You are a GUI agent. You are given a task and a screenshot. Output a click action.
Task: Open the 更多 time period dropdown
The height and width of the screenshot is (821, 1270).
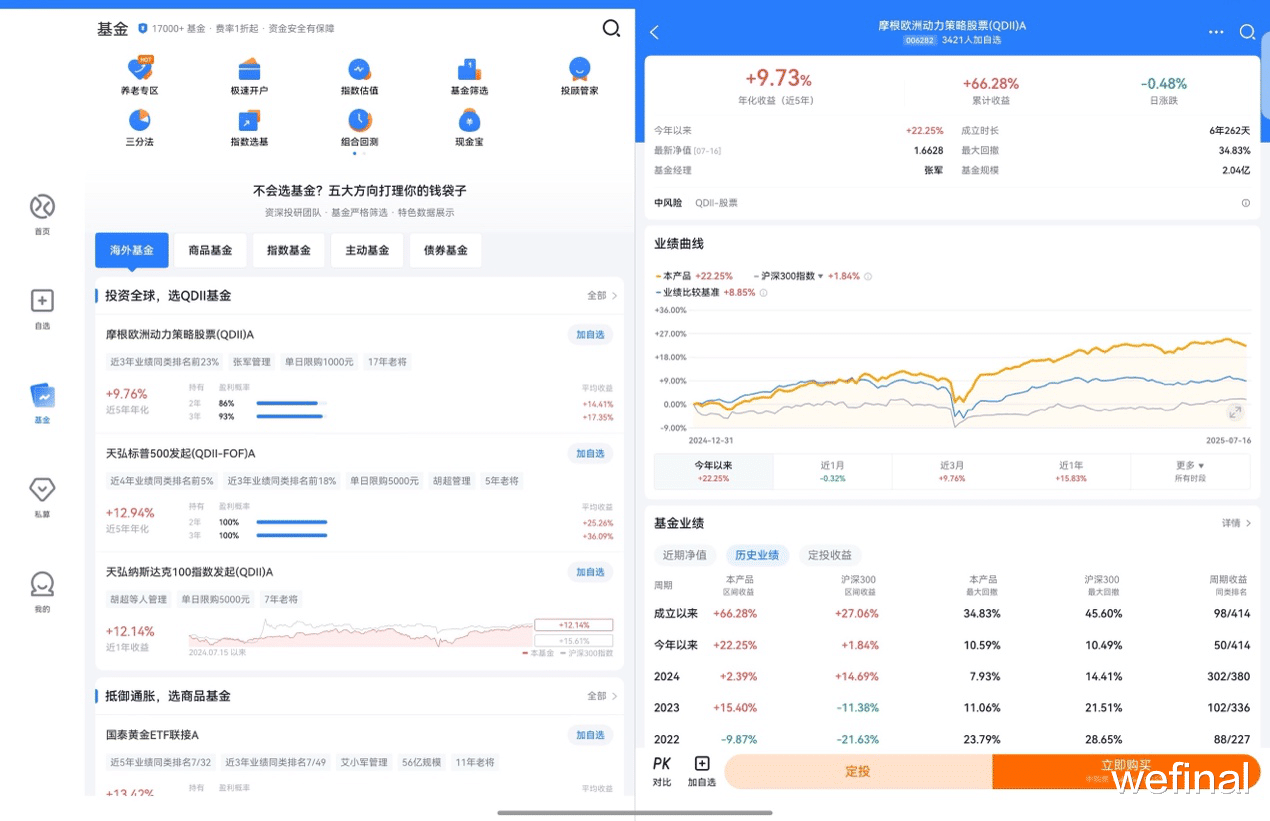tap(1190, 471)
